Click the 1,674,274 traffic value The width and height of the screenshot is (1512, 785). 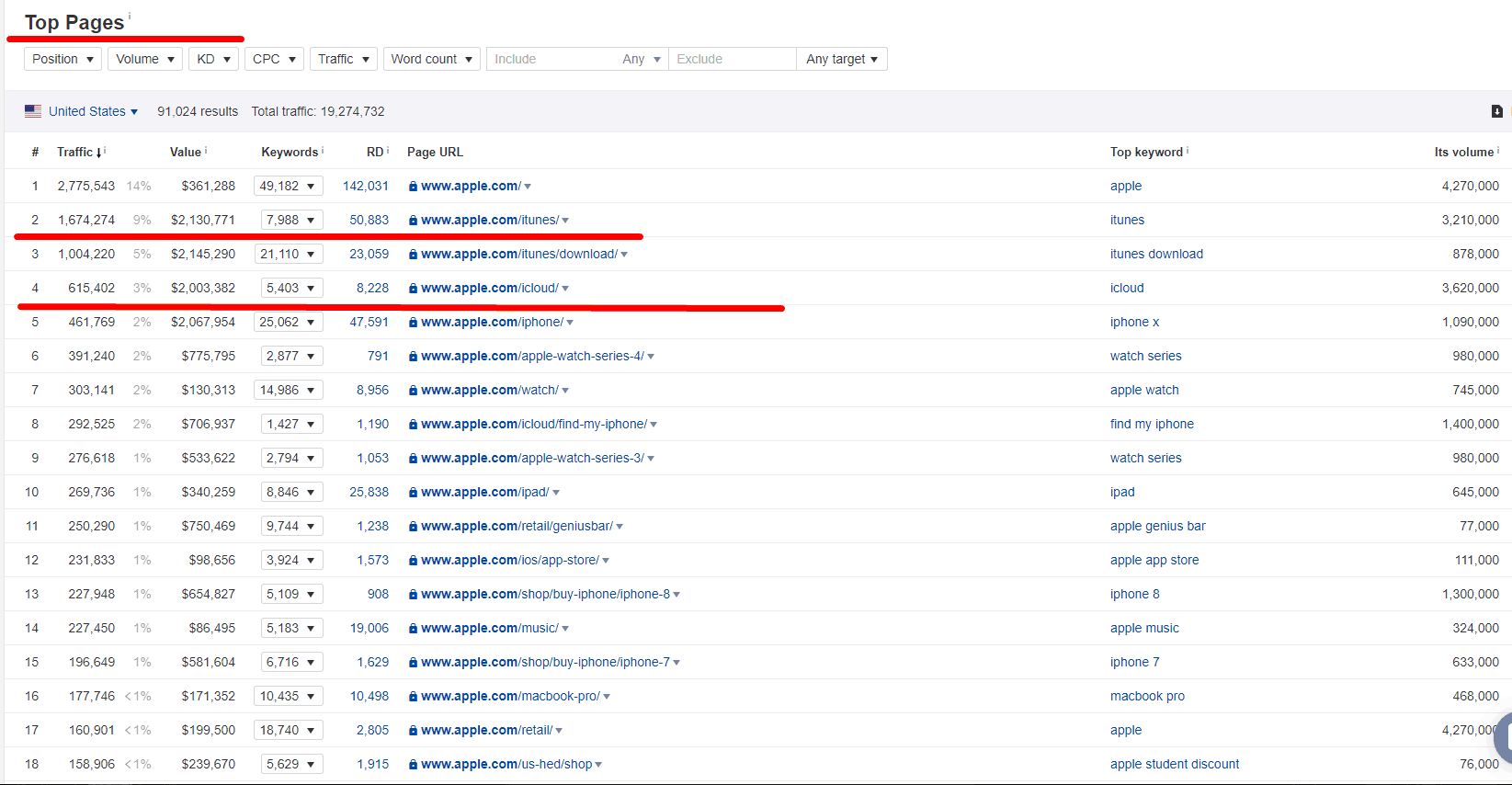coord(86,220)
